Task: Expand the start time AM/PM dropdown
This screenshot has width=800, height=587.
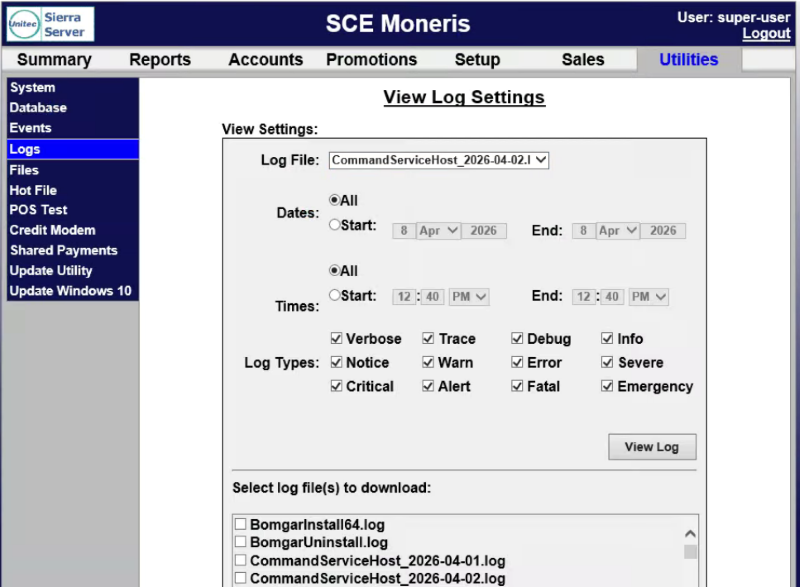Action: coord(469,297)
